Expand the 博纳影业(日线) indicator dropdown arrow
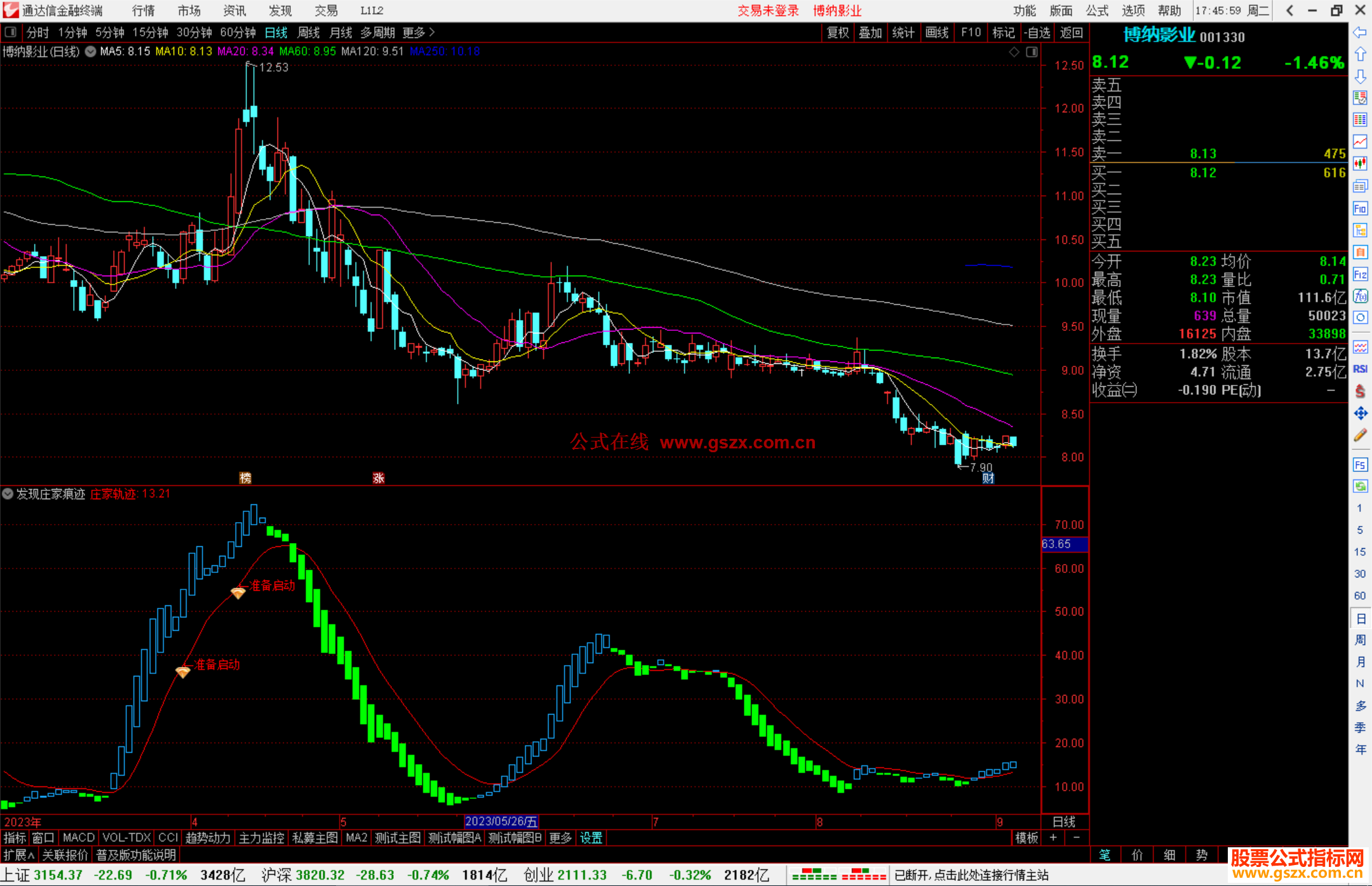The height and width of the screenshot is (886, 1372). [91, 51]
